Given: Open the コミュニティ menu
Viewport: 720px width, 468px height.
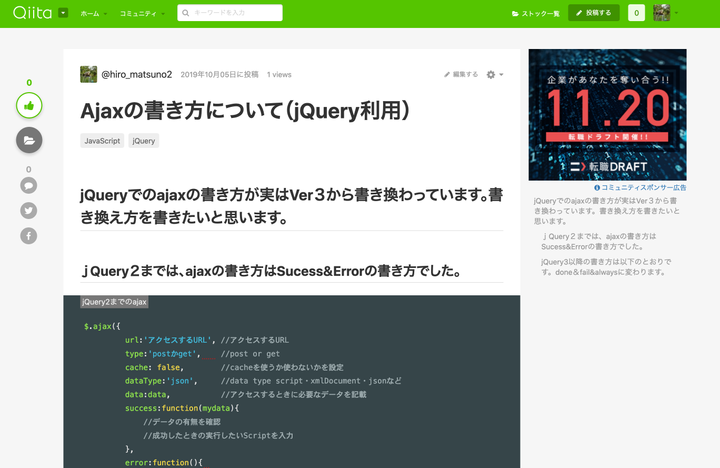Looking at the screenshot, I should 142,14.
